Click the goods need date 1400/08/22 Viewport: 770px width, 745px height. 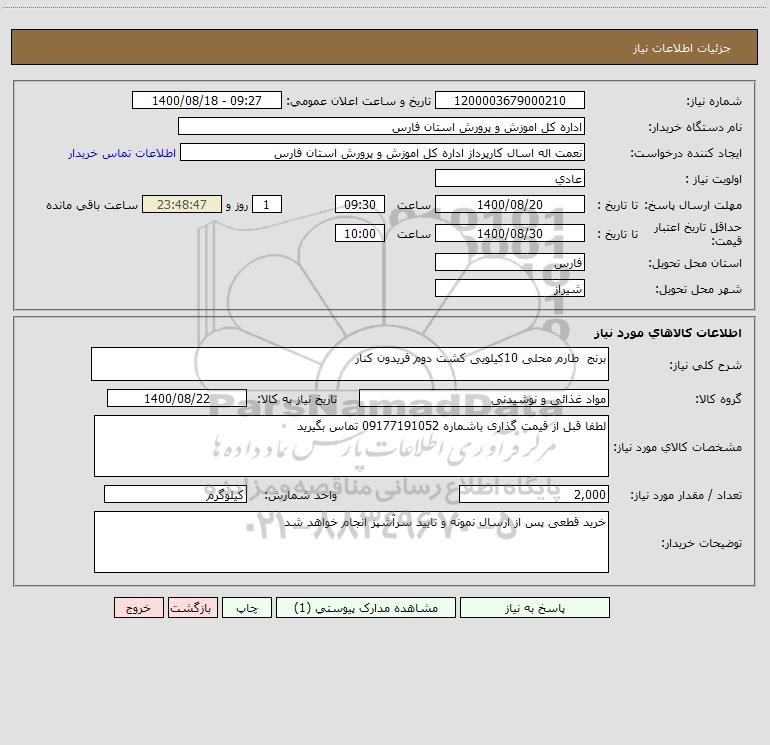point(177,398)
